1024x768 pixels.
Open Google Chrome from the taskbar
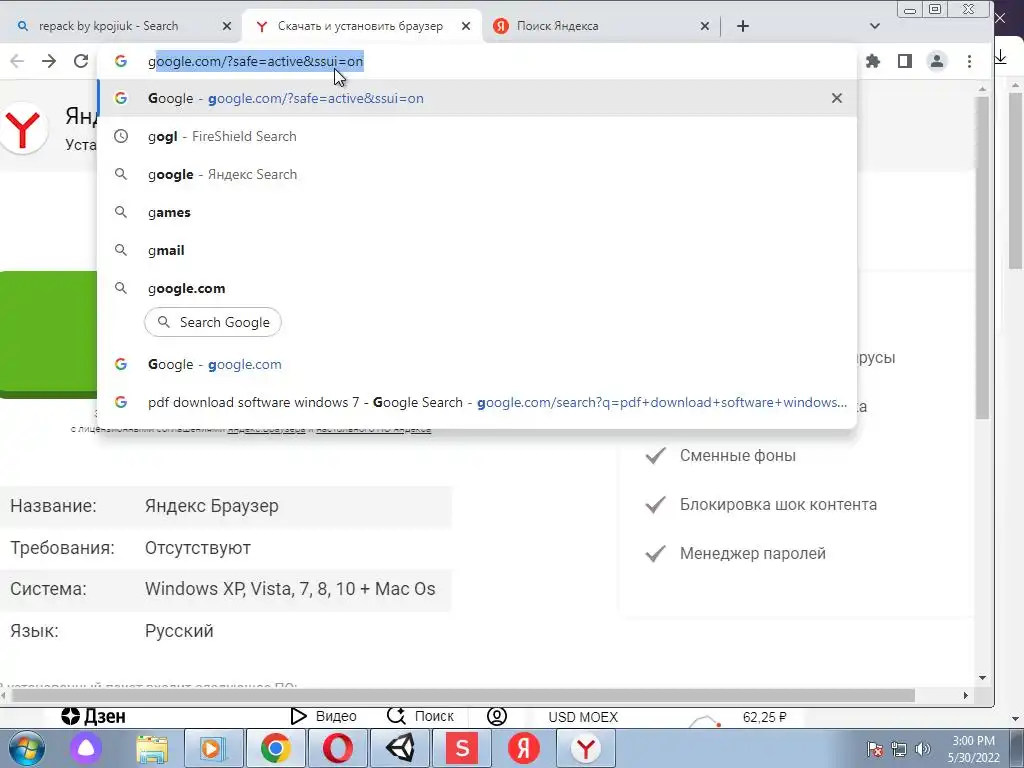pyautogui.click(x=276, y=748)
